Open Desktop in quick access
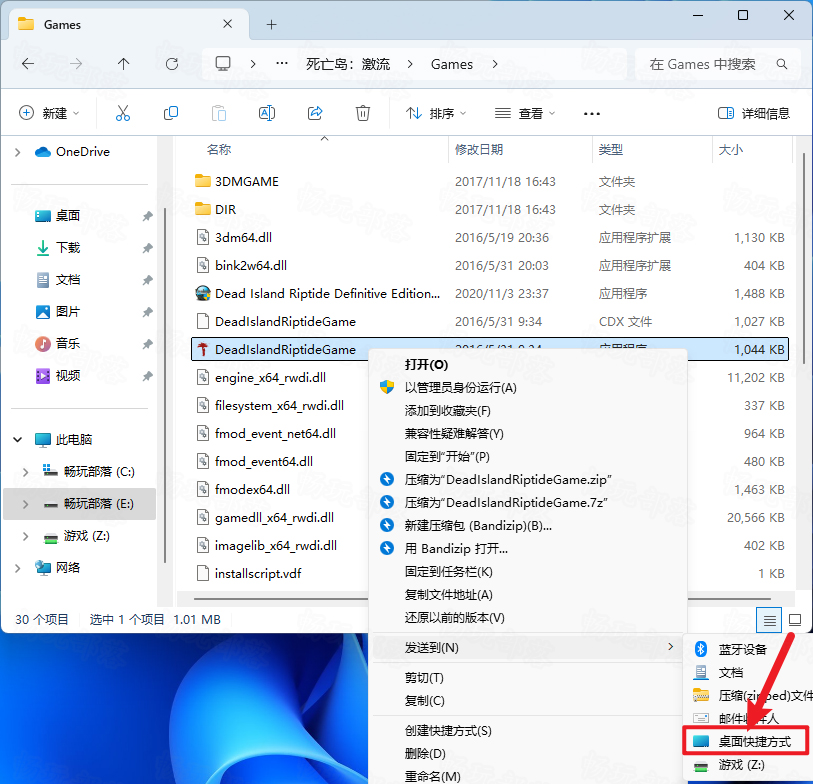Screen dimensions: 813x784 pos(68,216)
